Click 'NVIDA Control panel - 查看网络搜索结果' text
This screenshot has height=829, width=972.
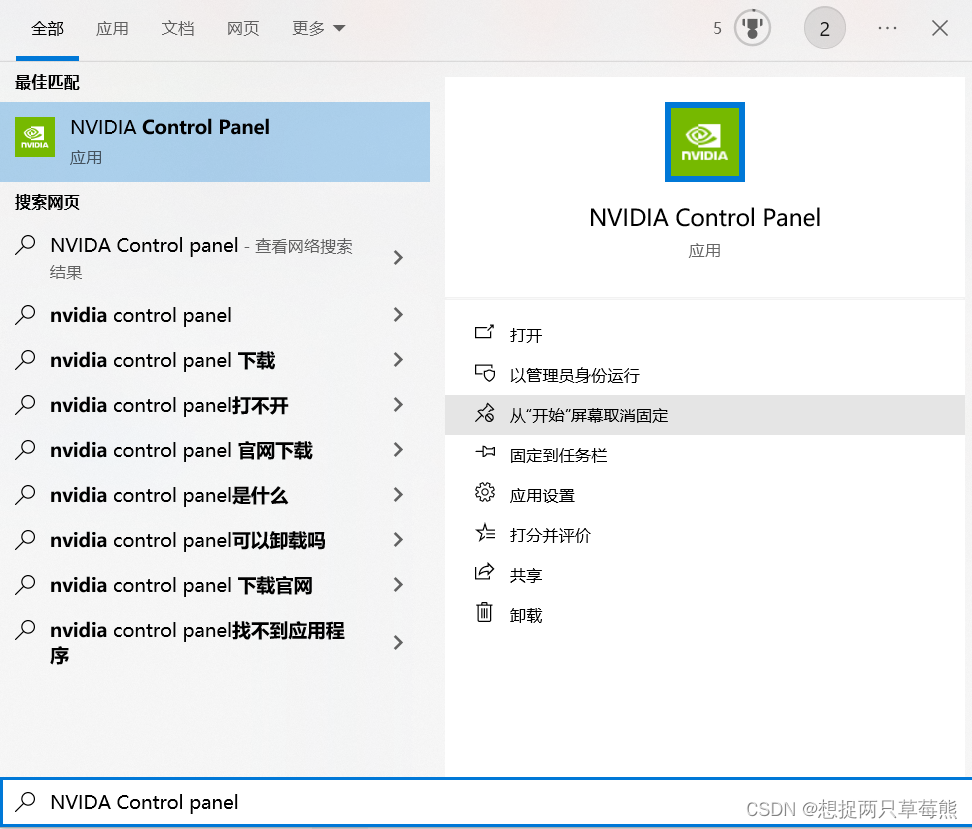[201, 258]
